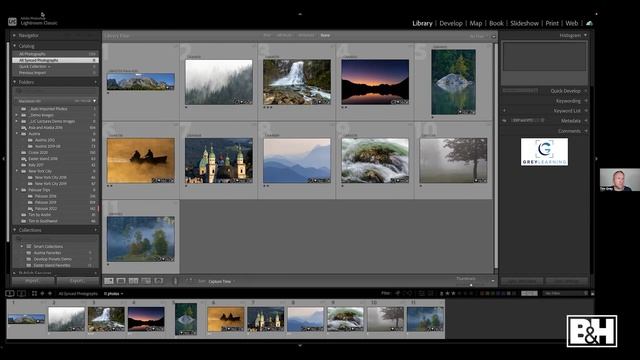The width and height of the screenshot is (640, 360).
Task: Select Survey view icon in toolbar
Action: (146, 281)
